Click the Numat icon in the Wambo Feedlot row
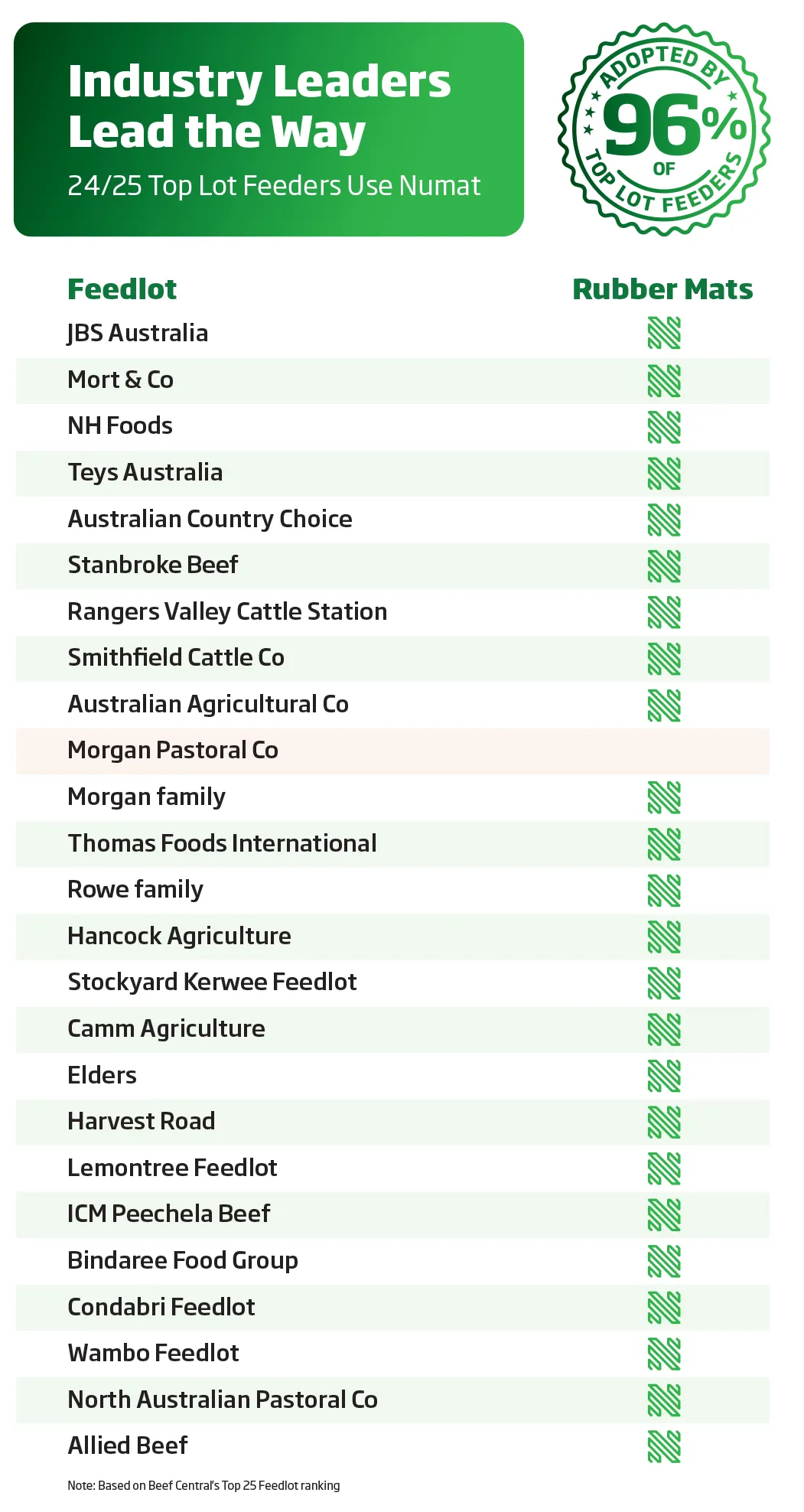 tap(664, 1354)
